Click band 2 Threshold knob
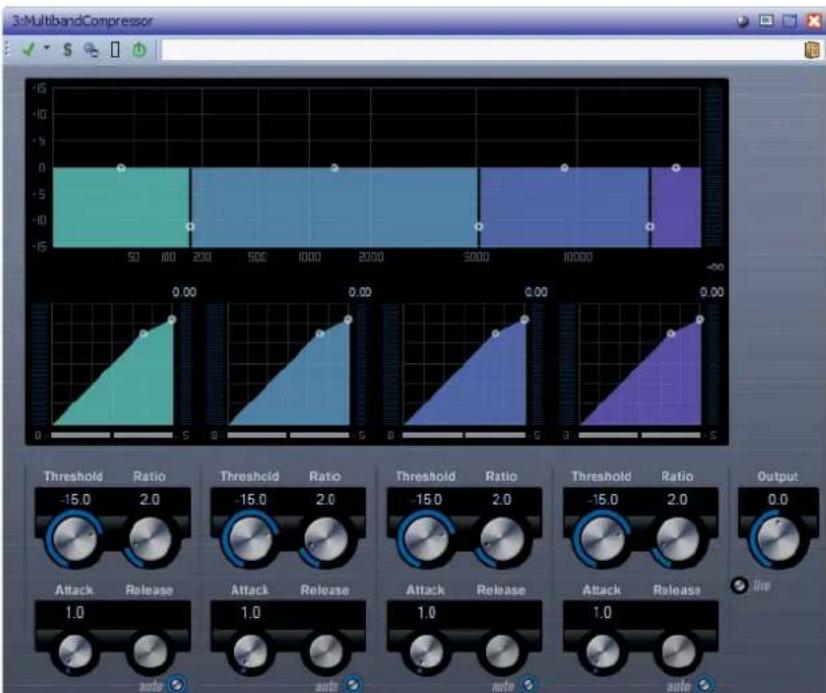 pos(251,539)
